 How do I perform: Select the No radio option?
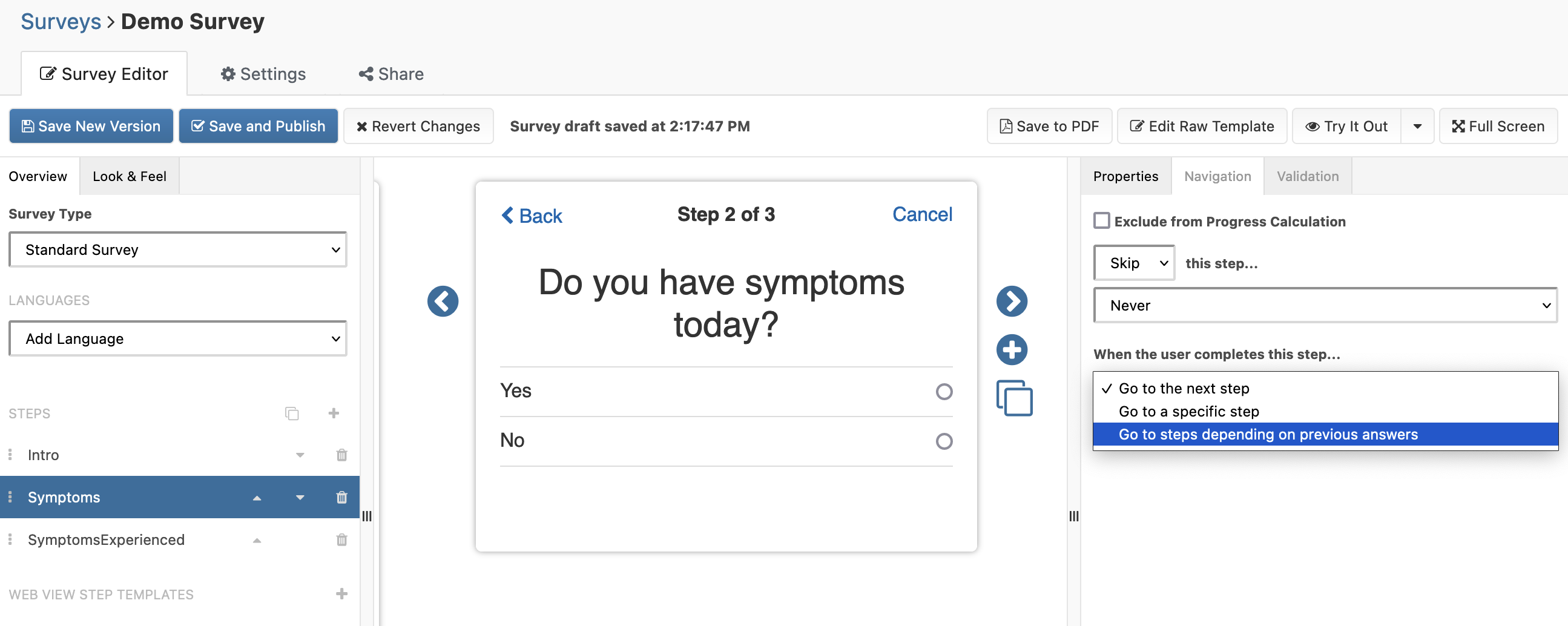pos(943,441)
